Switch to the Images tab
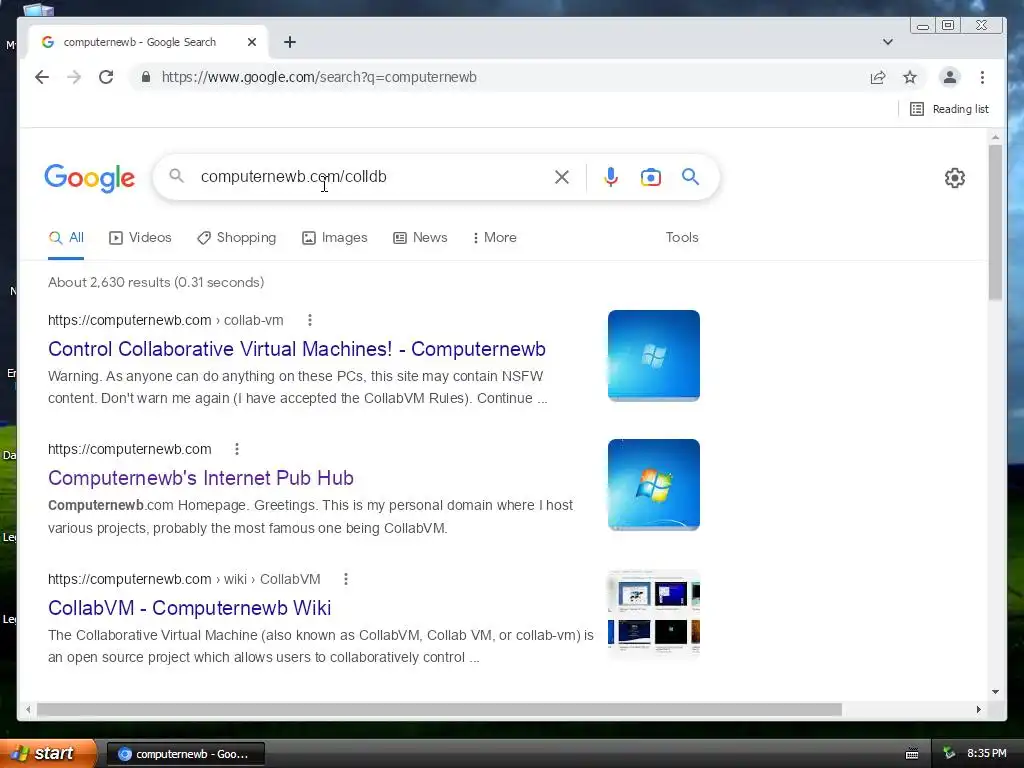 [334, 238]
